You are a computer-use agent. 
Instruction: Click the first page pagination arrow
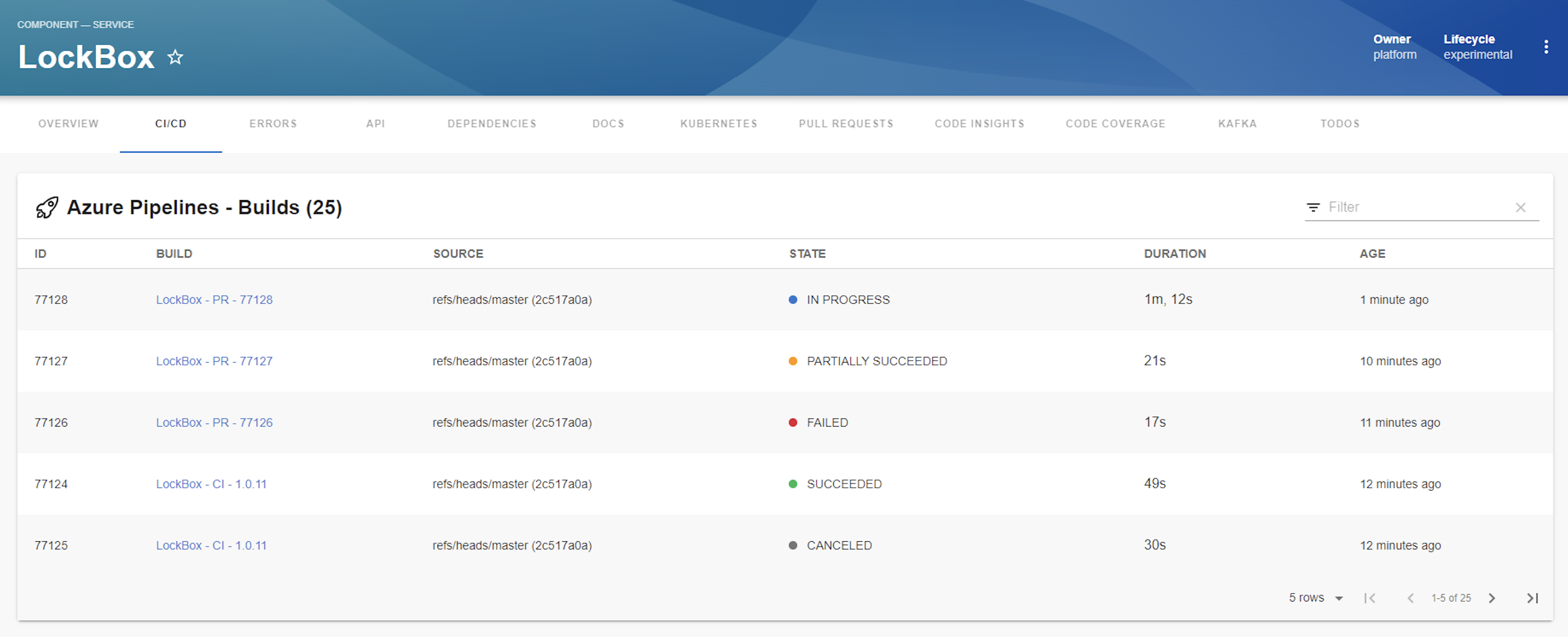tap(1369, 598)
